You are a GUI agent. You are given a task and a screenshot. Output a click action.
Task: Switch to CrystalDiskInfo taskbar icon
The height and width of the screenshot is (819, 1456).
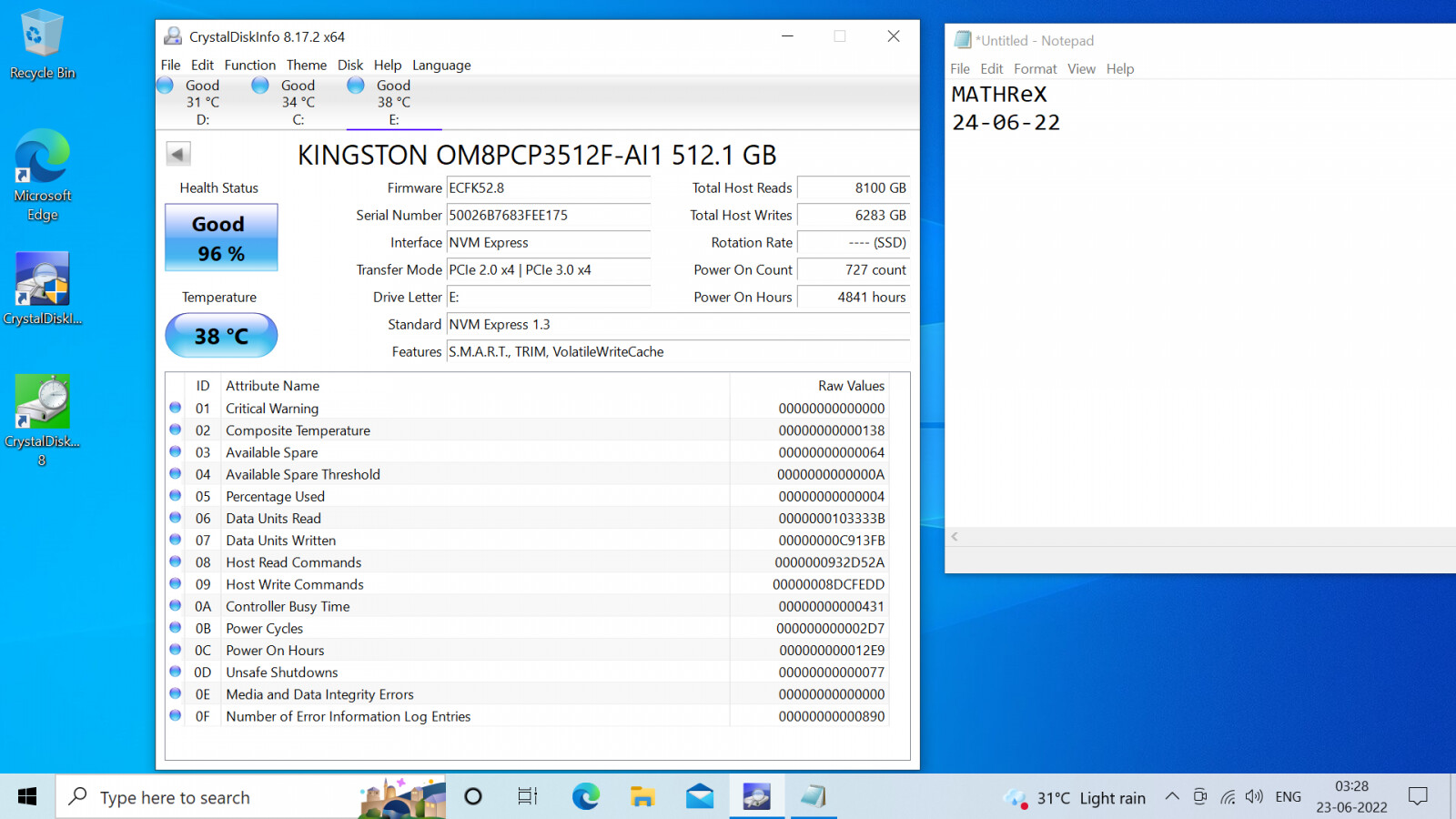pyautogui.click(x=757, y=797)
